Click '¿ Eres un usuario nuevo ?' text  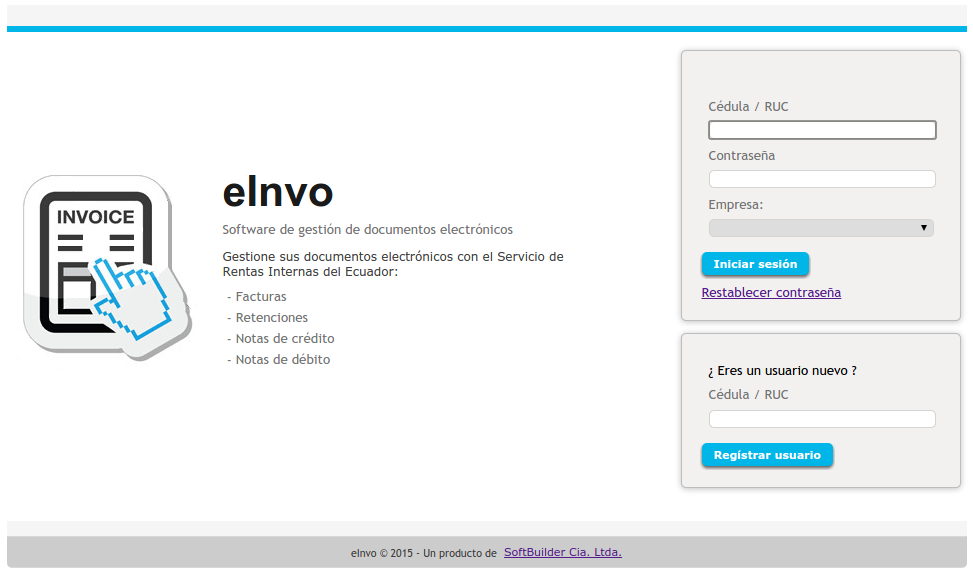[x=782, y=371]
